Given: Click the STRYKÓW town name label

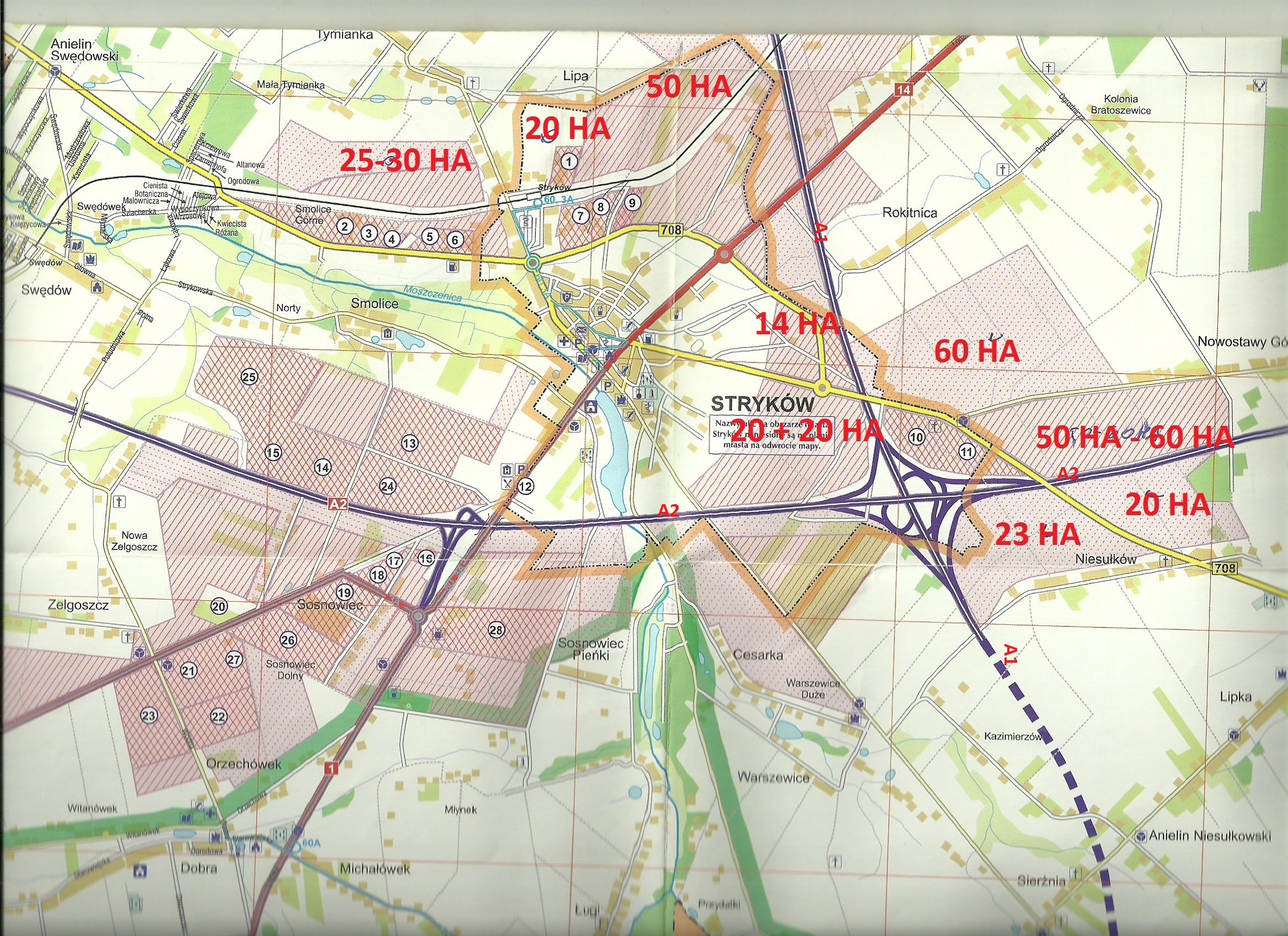Looking at the screenshot, I should (762, 404).
